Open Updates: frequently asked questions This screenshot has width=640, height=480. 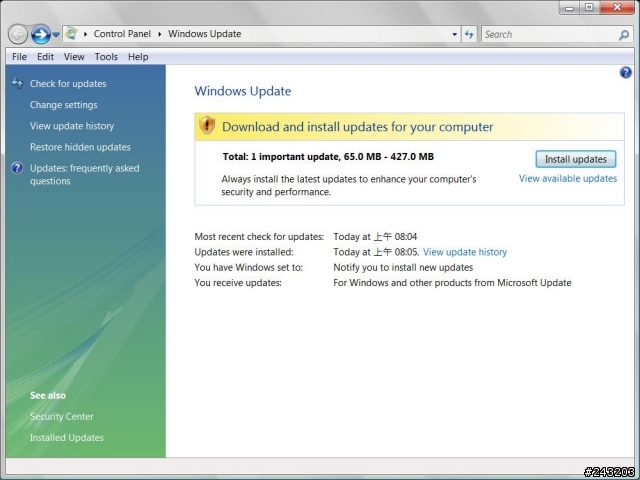[x=84, y=175]
